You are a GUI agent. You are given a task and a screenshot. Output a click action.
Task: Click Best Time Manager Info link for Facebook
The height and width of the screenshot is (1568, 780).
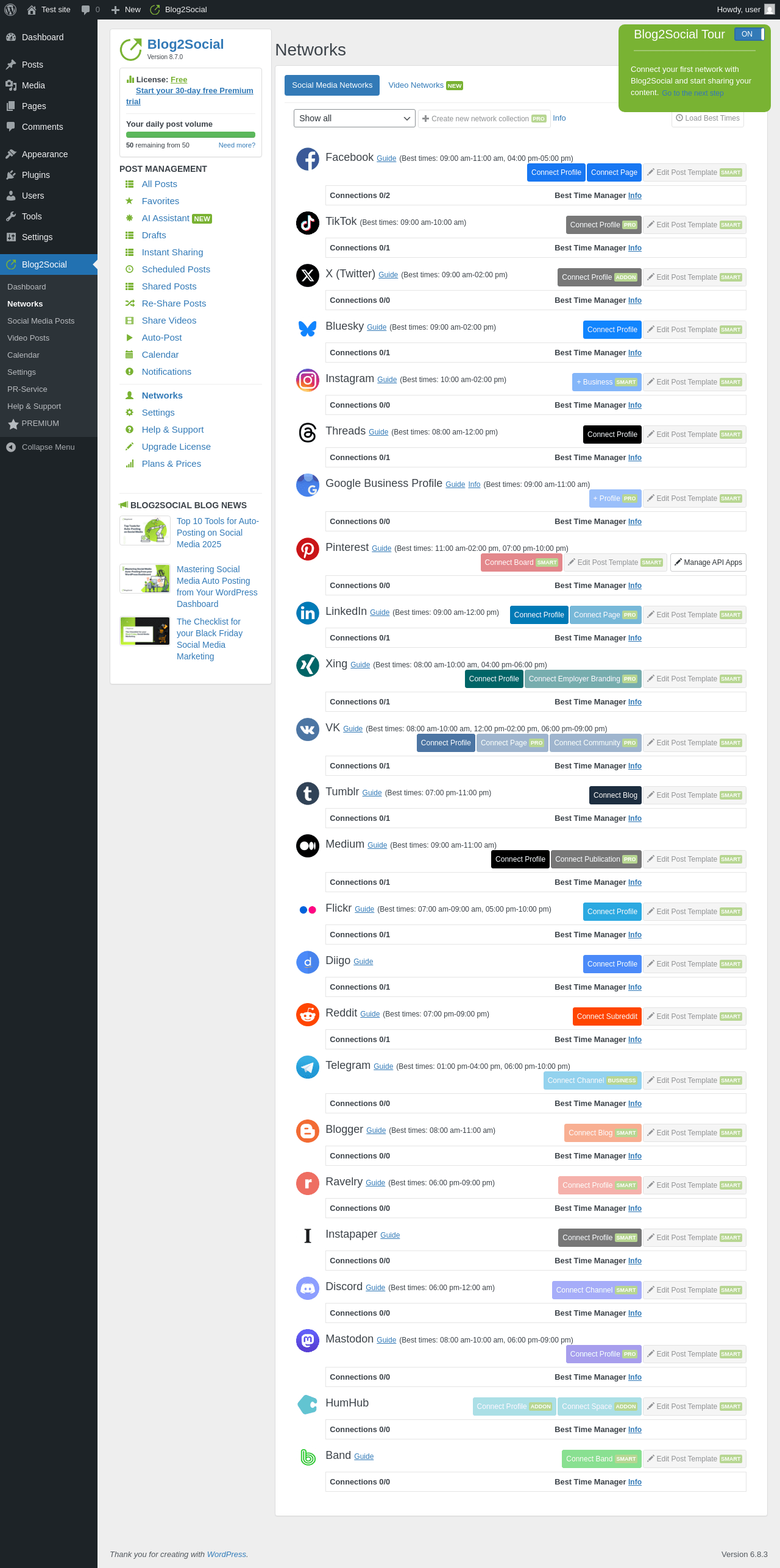[635, 196]
